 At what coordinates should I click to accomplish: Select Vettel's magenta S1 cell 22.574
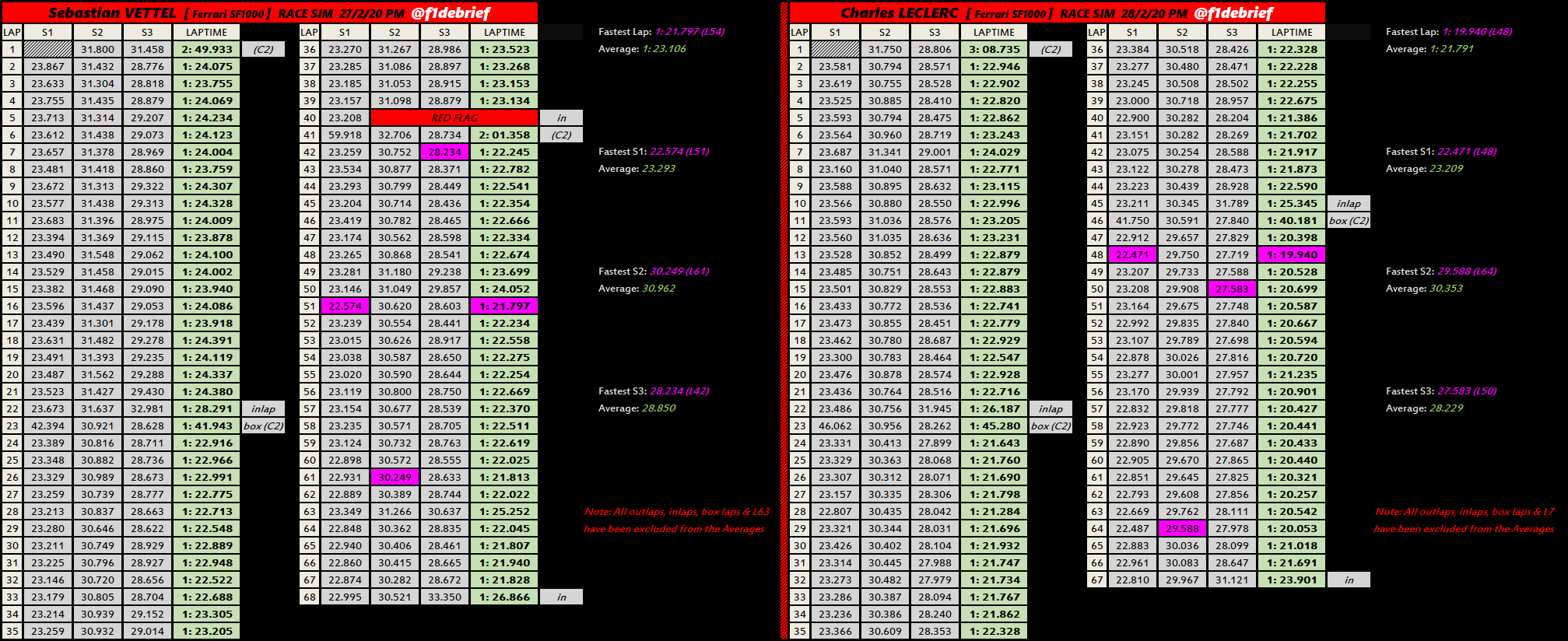pyautogui.click(x=345, y=306)
